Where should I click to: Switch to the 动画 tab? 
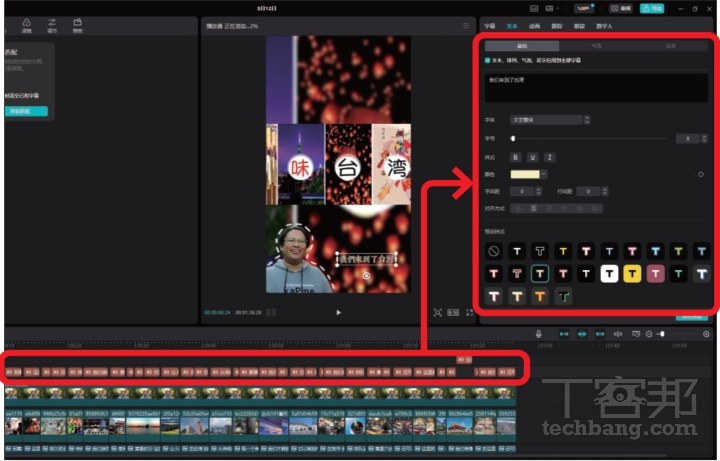point(534,26)
